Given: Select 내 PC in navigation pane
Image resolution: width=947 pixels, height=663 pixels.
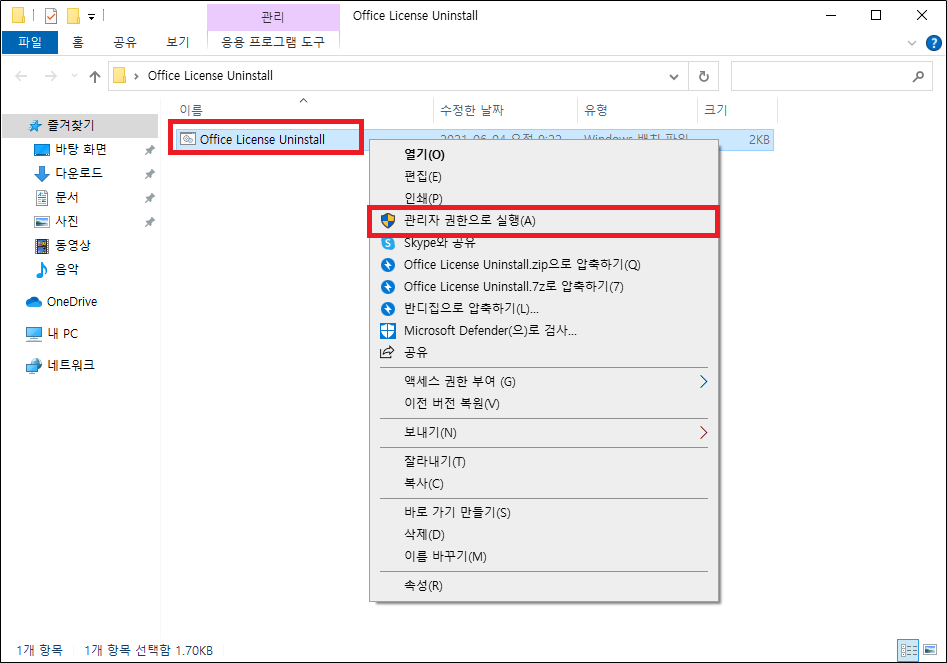Looking at the screenshot, I should 62,333.
